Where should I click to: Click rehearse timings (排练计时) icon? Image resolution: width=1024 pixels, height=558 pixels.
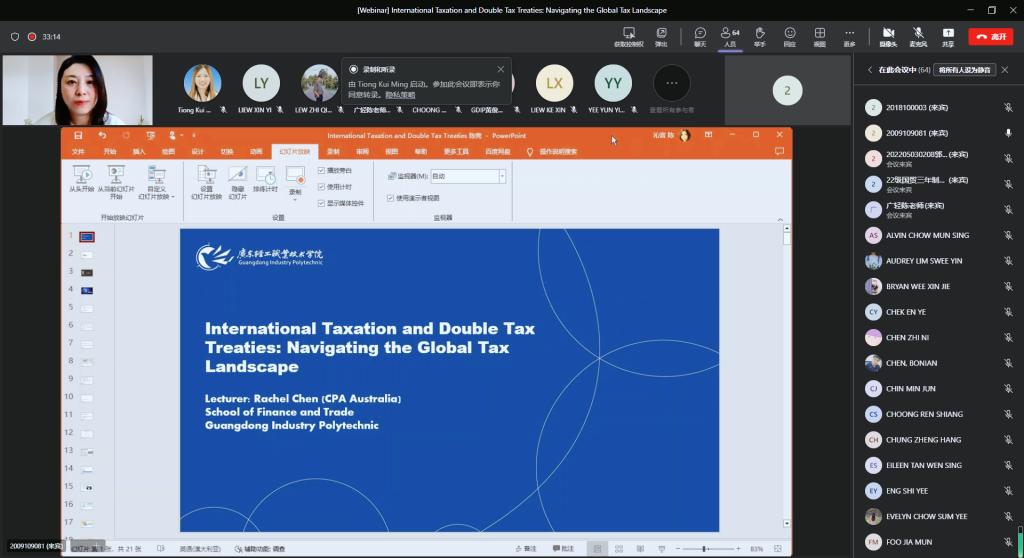265,179
